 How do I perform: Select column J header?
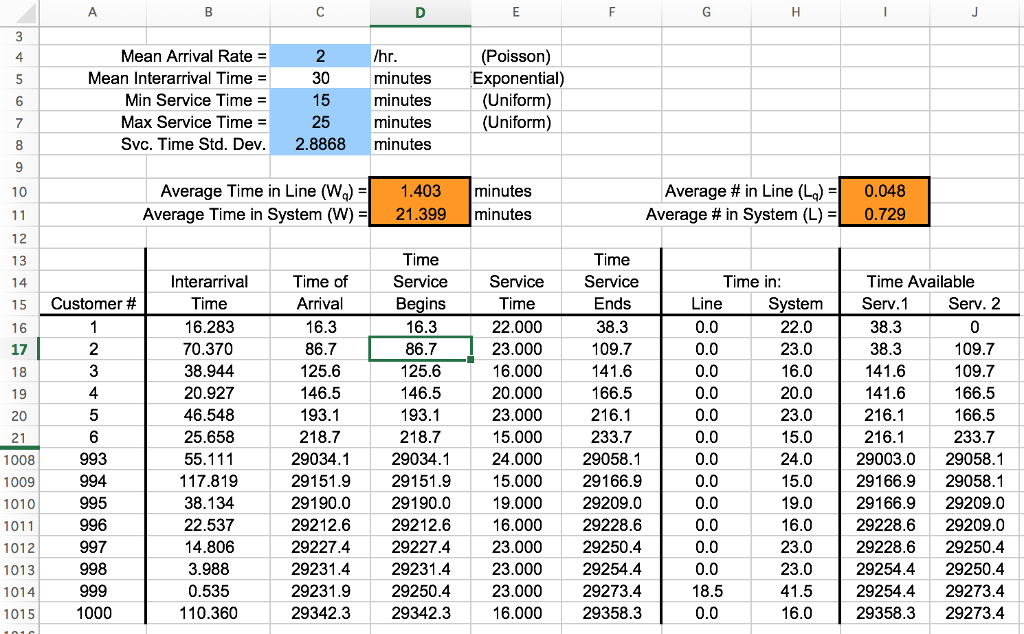(974, 12)
